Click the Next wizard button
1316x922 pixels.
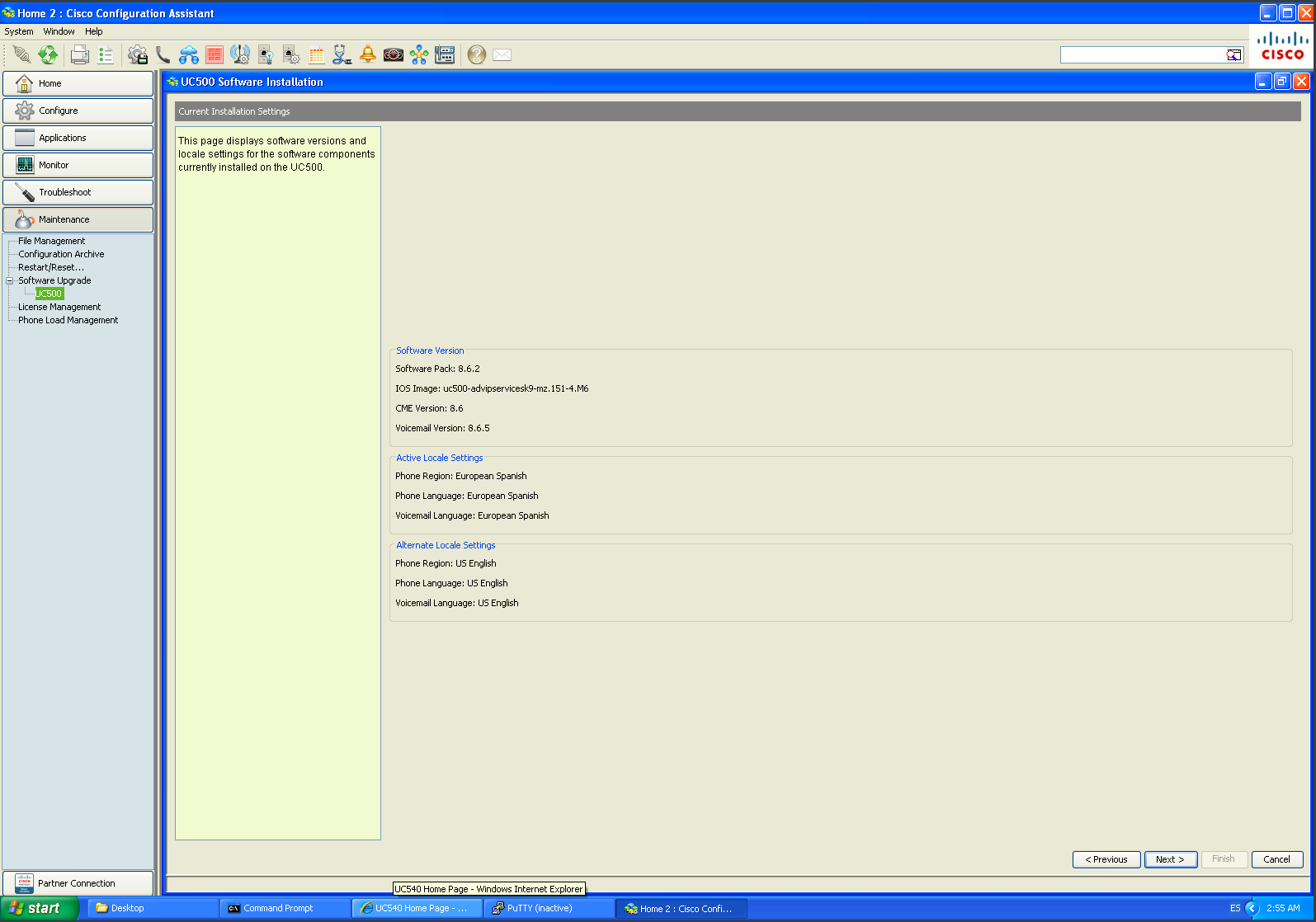(x=1170, y=859)
